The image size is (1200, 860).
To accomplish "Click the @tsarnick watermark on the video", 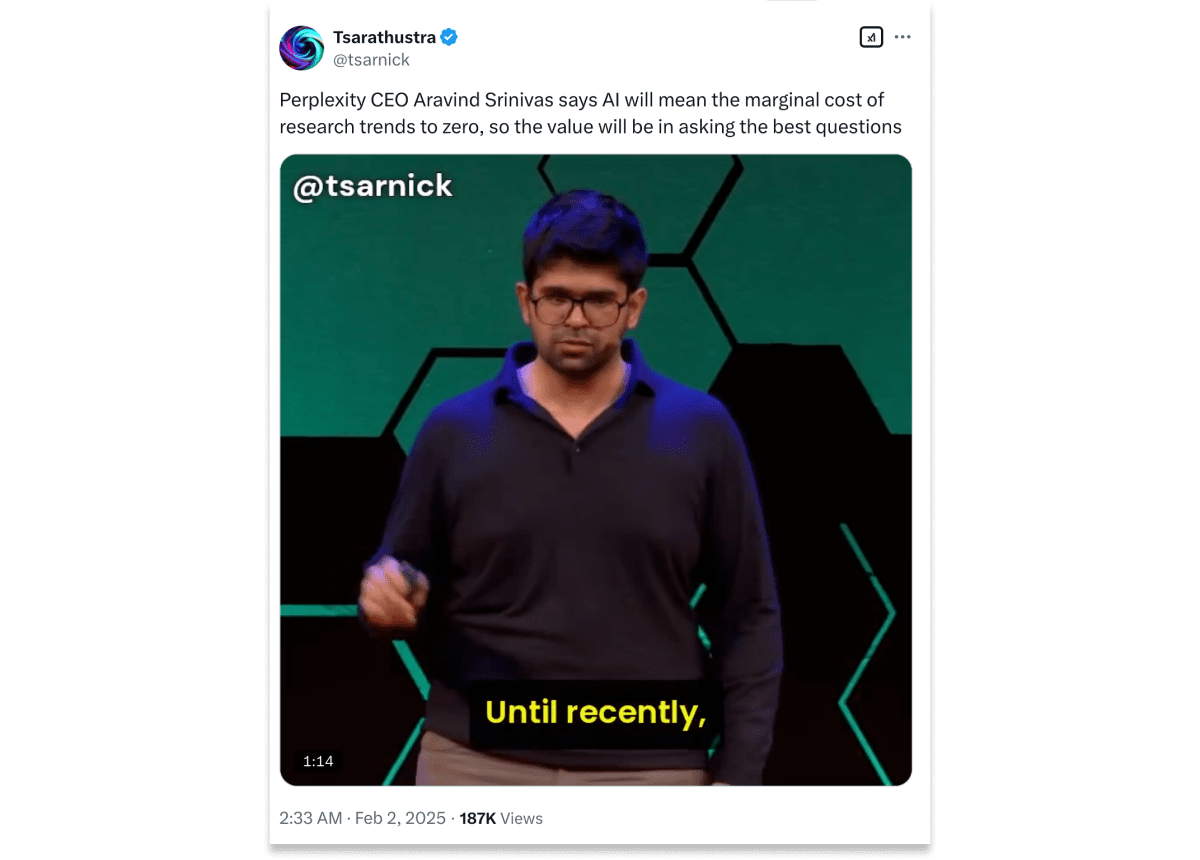I will click(x=373, y=186).
